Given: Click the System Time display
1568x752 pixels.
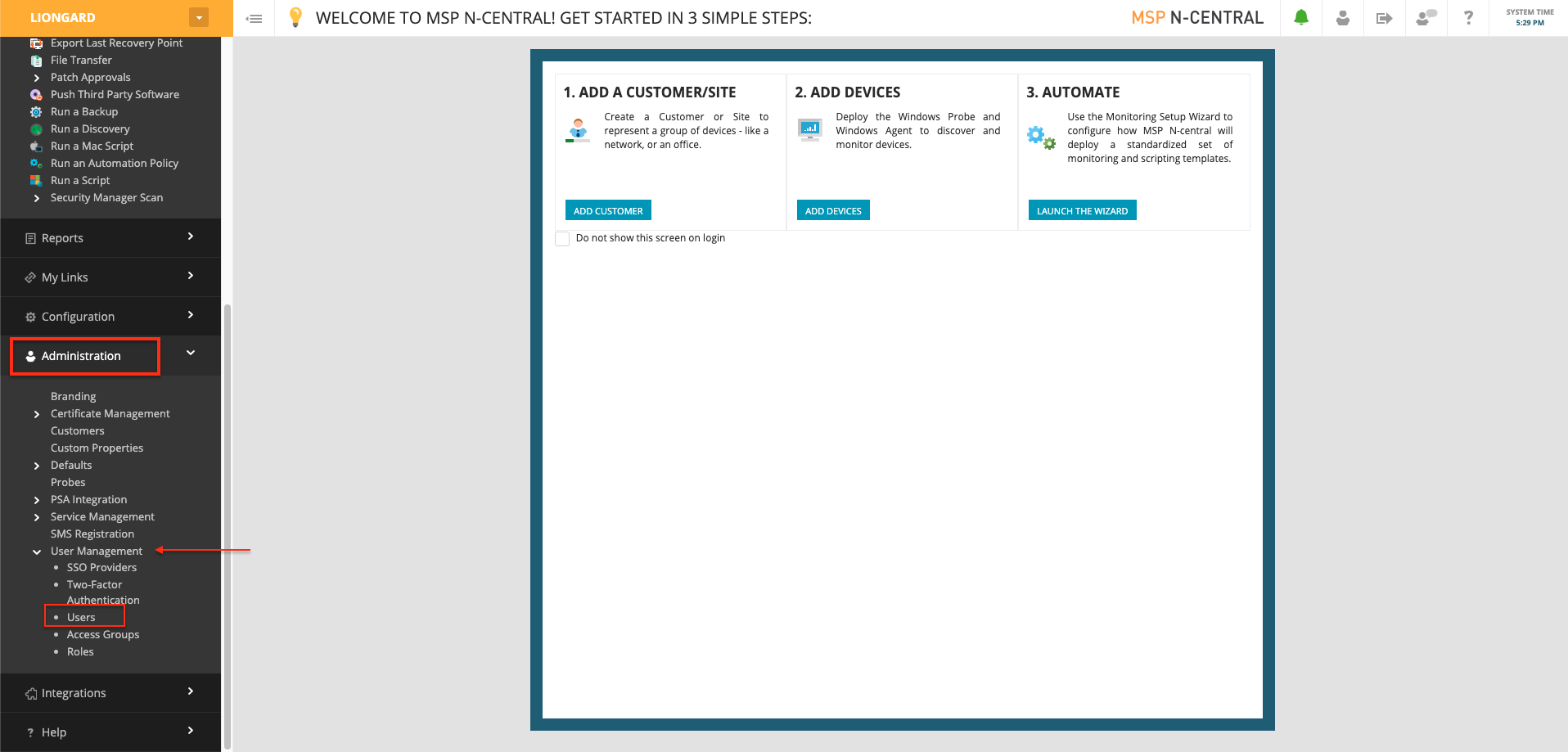Looking at the screenshot, I should pos(1530,17).
